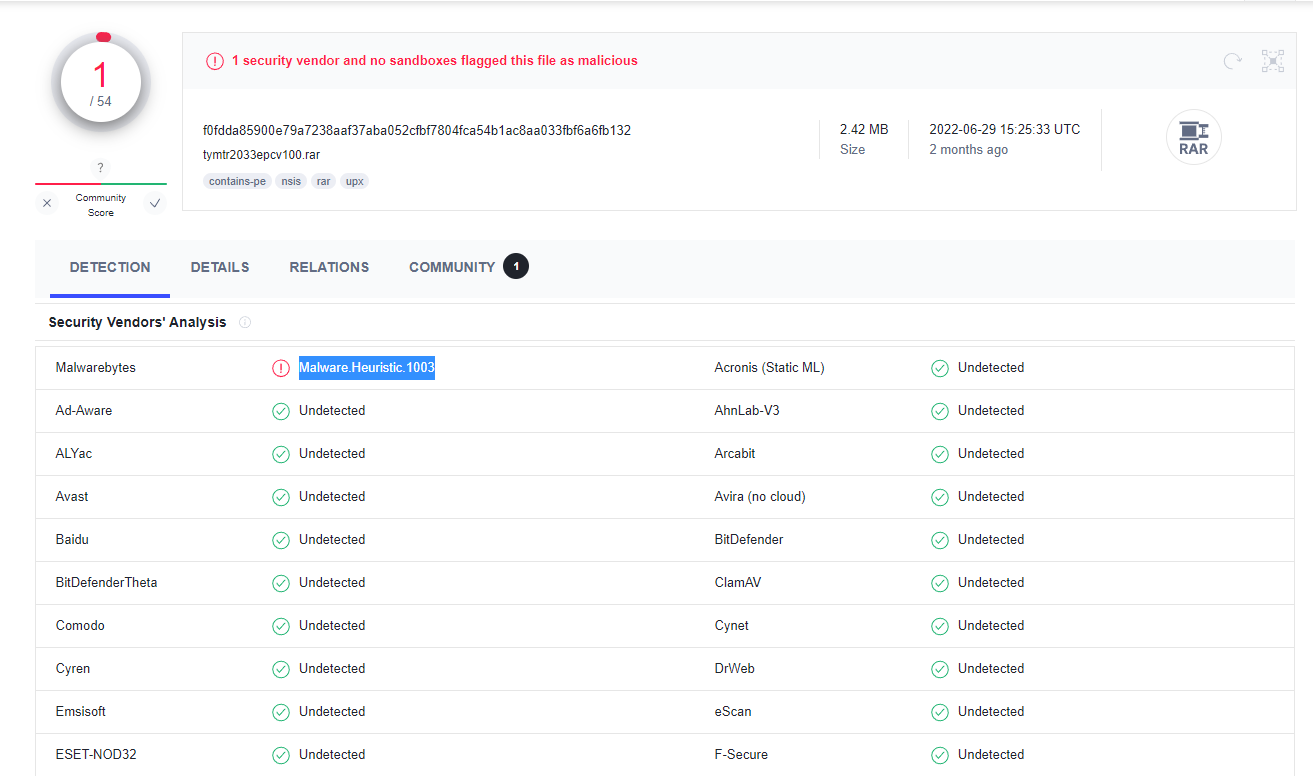This screenshot has height=776, width=1313.
Task: Click the eScan undetected check icon
Action: 940,712
